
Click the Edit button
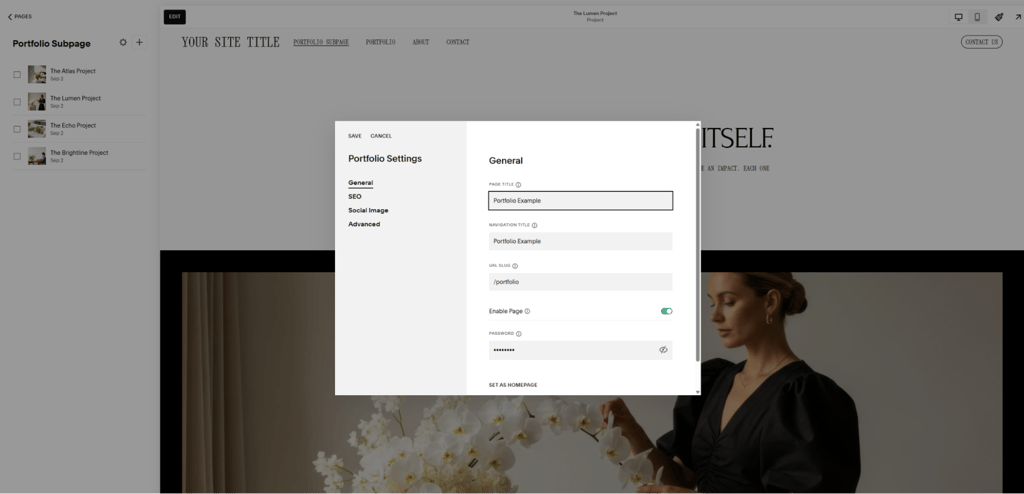[175, 17]
